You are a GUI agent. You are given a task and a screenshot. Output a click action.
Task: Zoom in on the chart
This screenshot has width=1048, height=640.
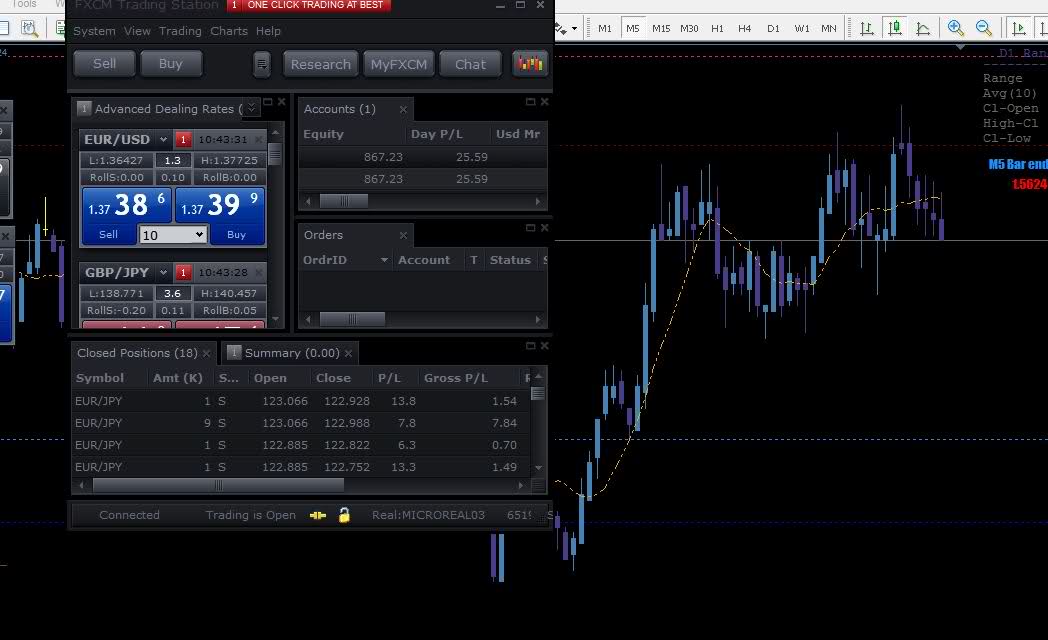pyautogui.click(x=956, y=28)
